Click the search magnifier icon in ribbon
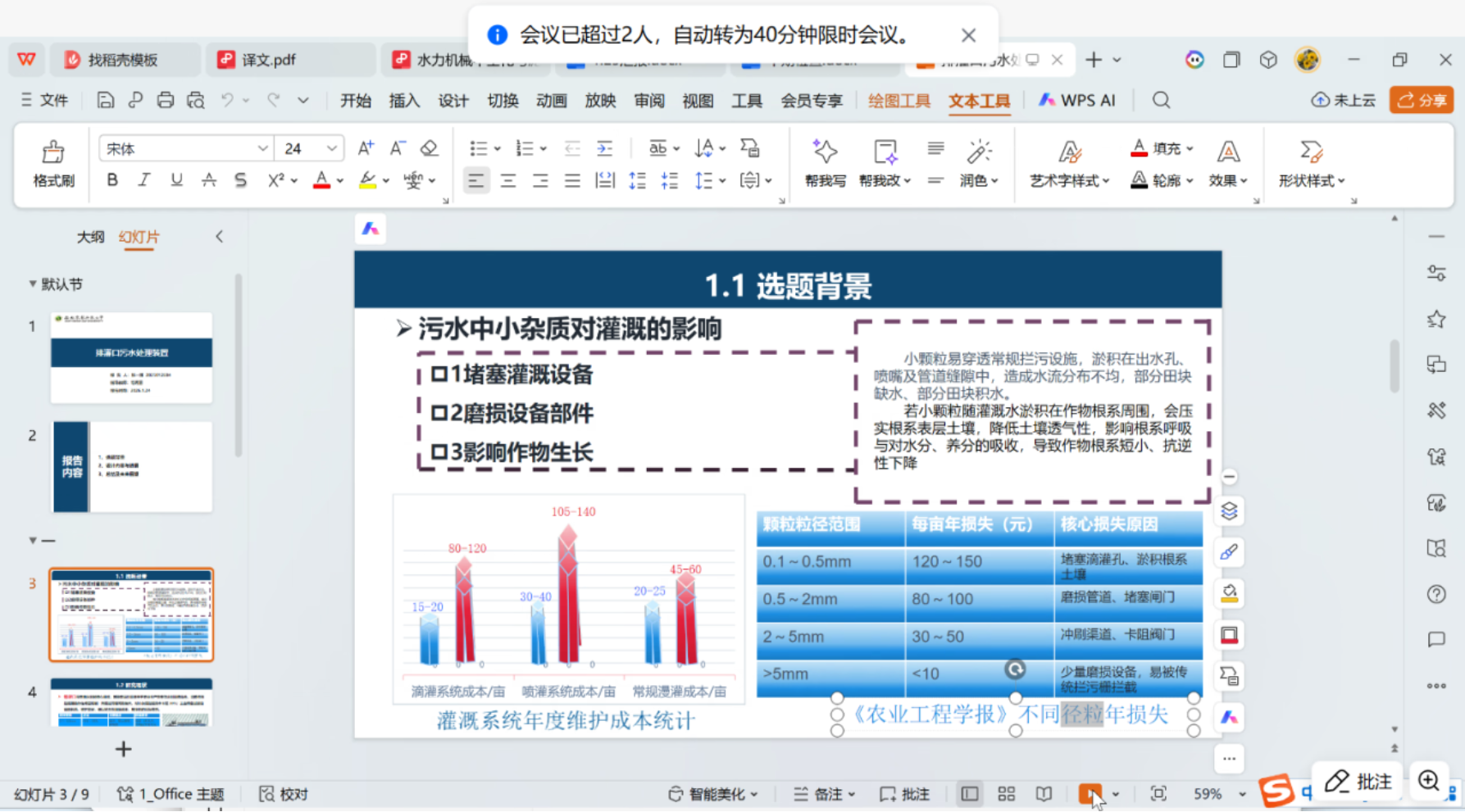The image size is (1465, 812). 1161,100
